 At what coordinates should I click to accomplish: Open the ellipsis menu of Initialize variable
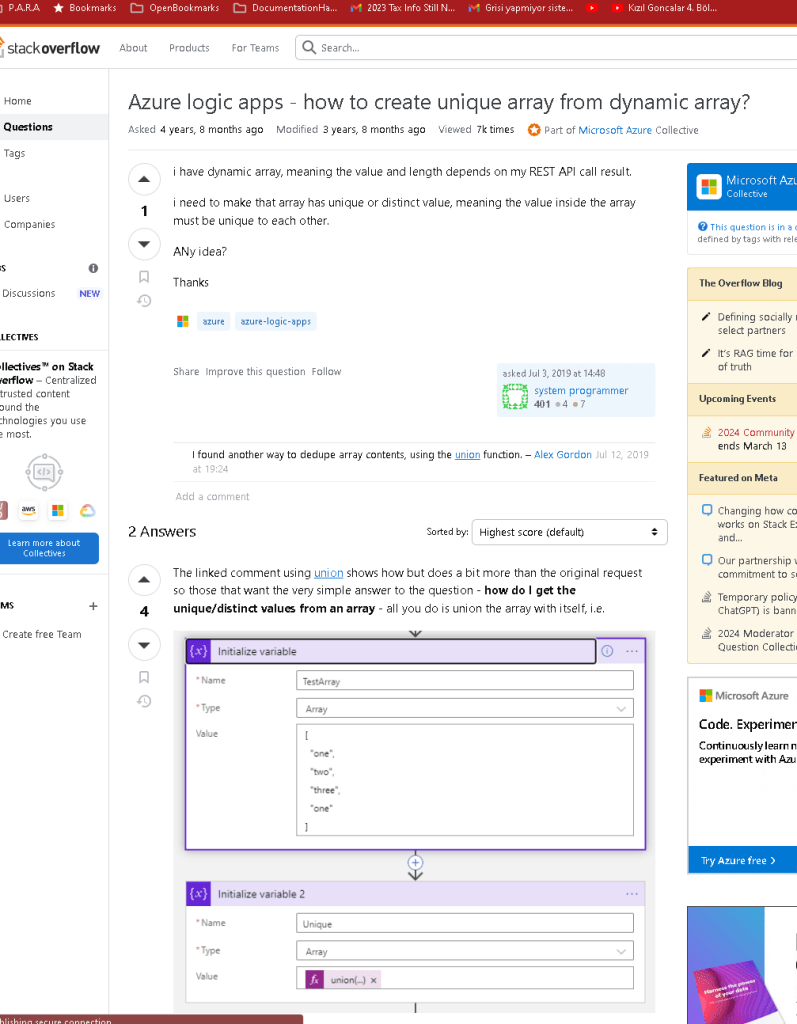(x=632, y=651)
